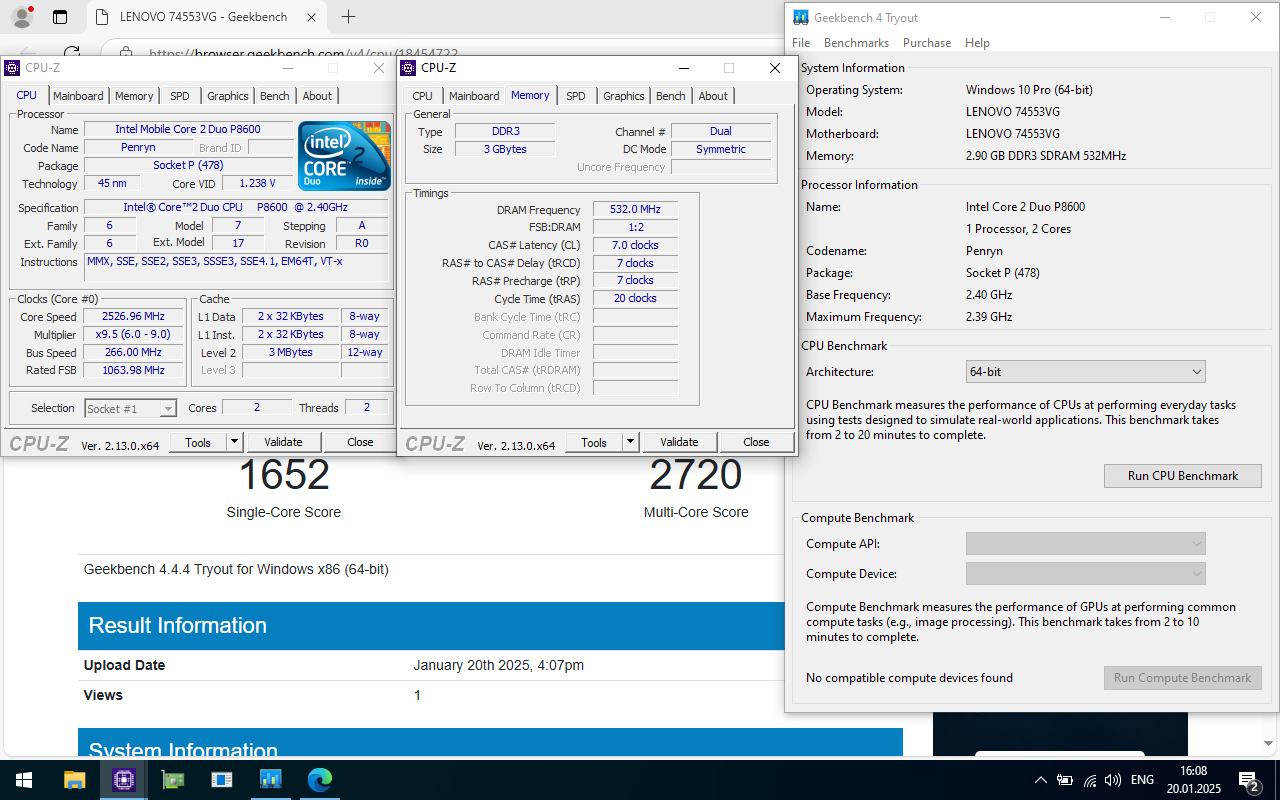Open Mainboard tab in Memory CPU-Z window
Image resolution: width=1280 pixels, height=800 pixels.
click(474, 96)
